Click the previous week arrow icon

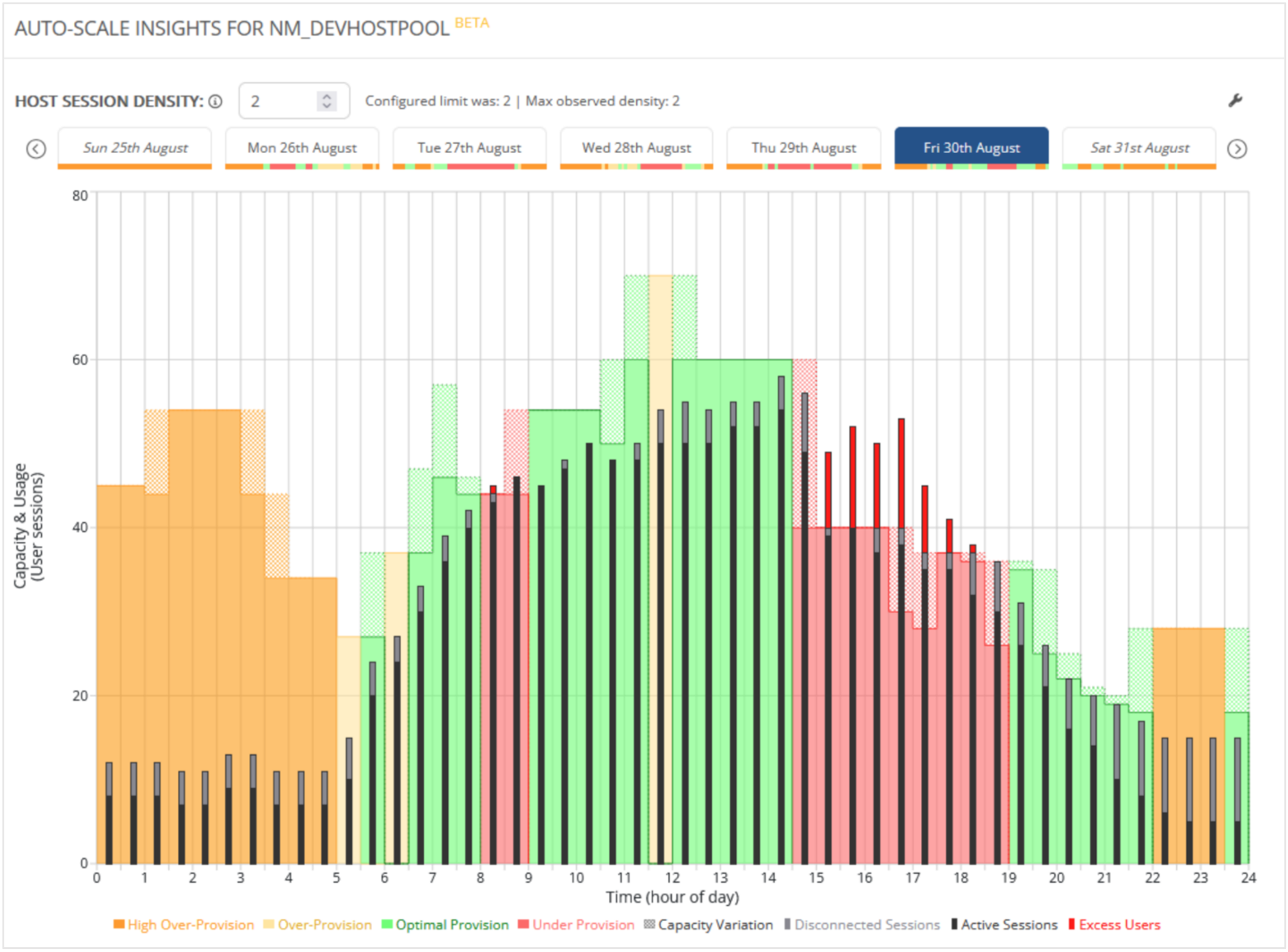pyautogui.click(x=36, y=148)
